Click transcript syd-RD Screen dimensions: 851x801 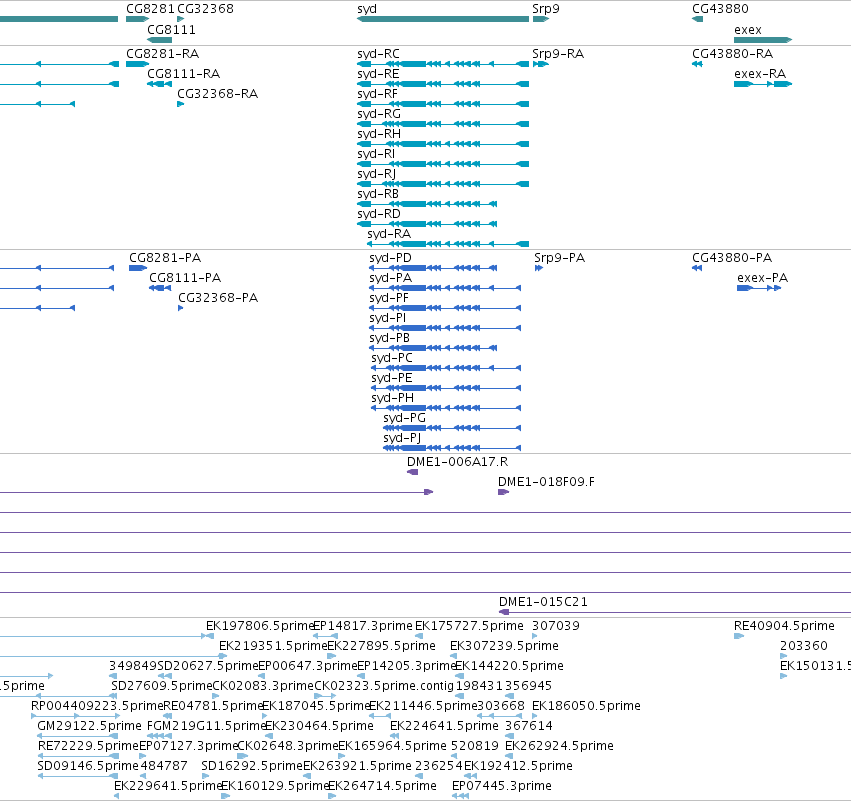click(379, 214)
